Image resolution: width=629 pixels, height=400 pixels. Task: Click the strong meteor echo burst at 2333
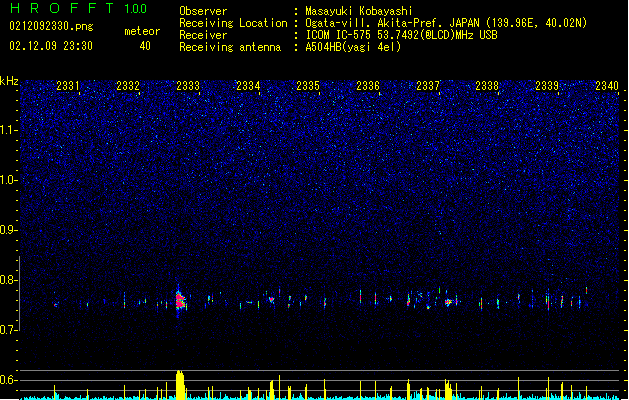tap(180, 301)
